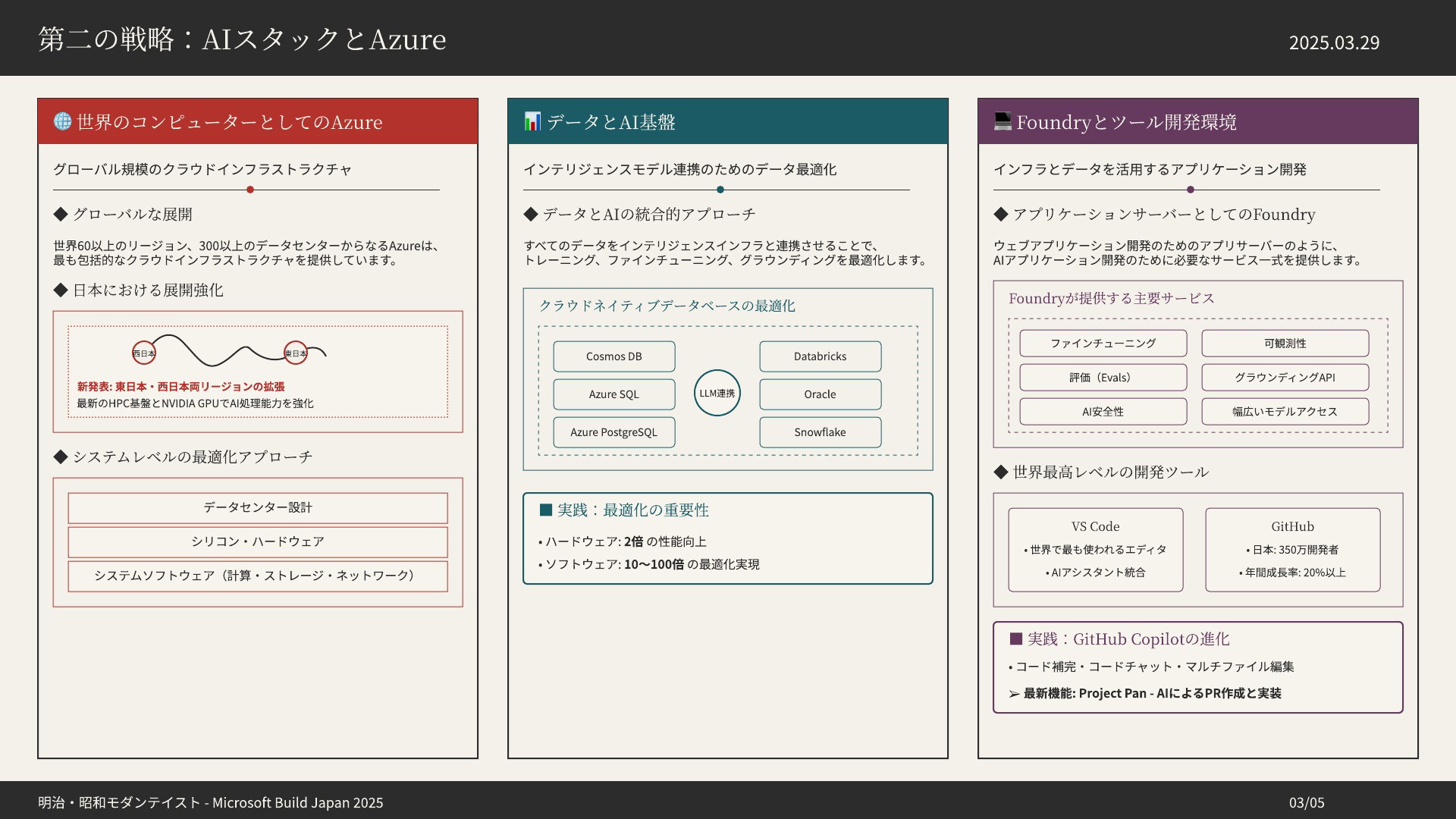Click the date 2025.03.29 in the header
This screenshot has width=1456, height=819.
tap(1335, 42)
